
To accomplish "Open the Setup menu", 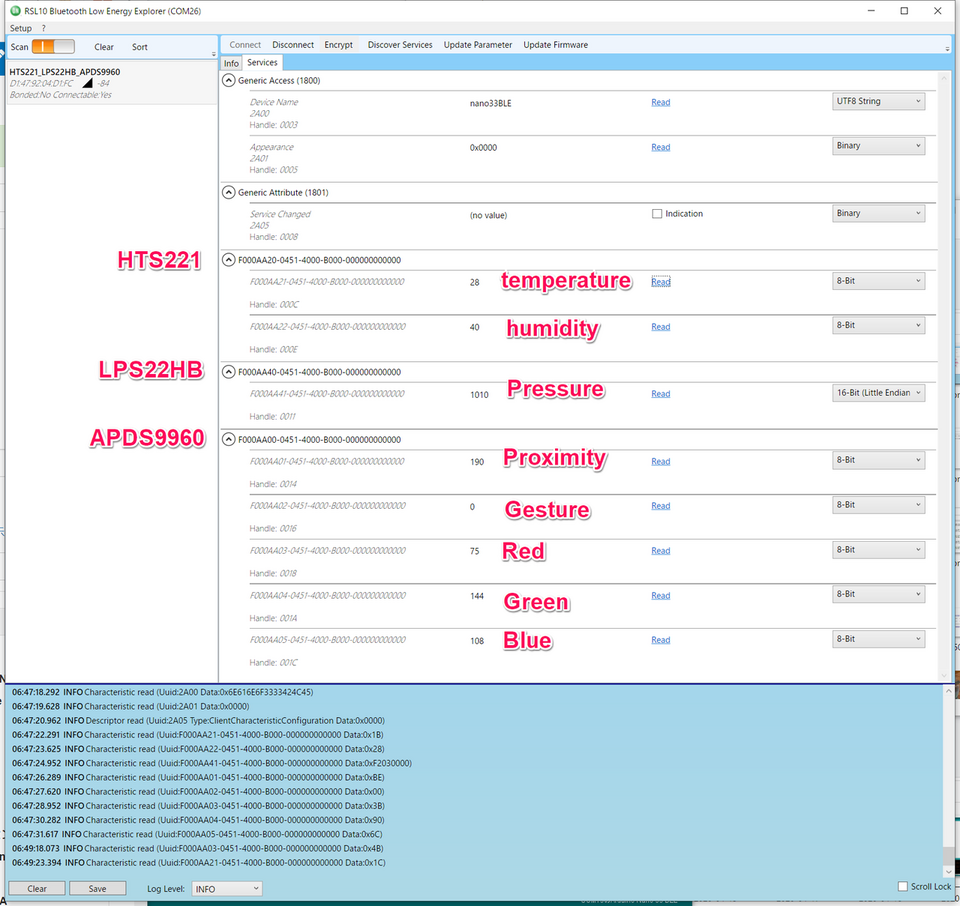I will pos(21,28).
